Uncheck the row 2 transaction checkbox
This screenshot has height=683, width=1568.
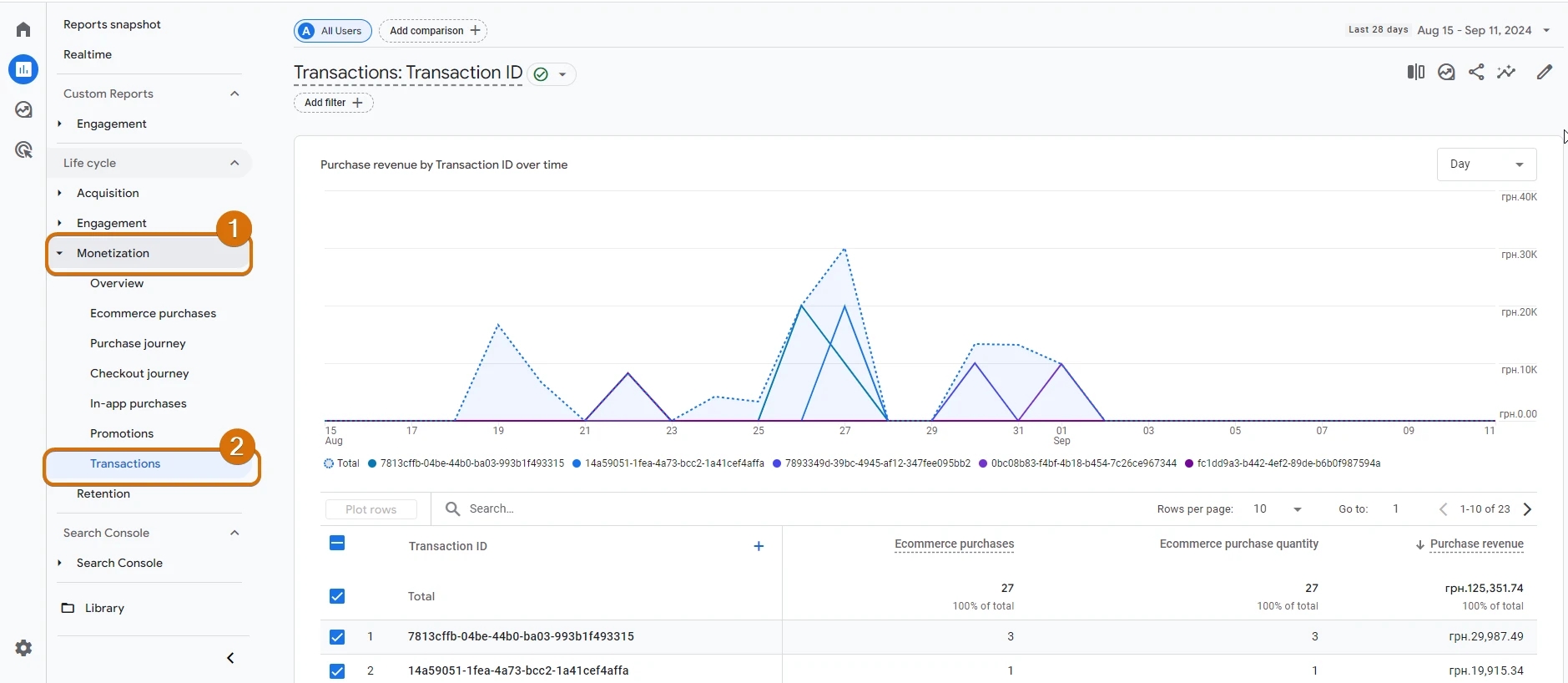[x=337, y=671]
